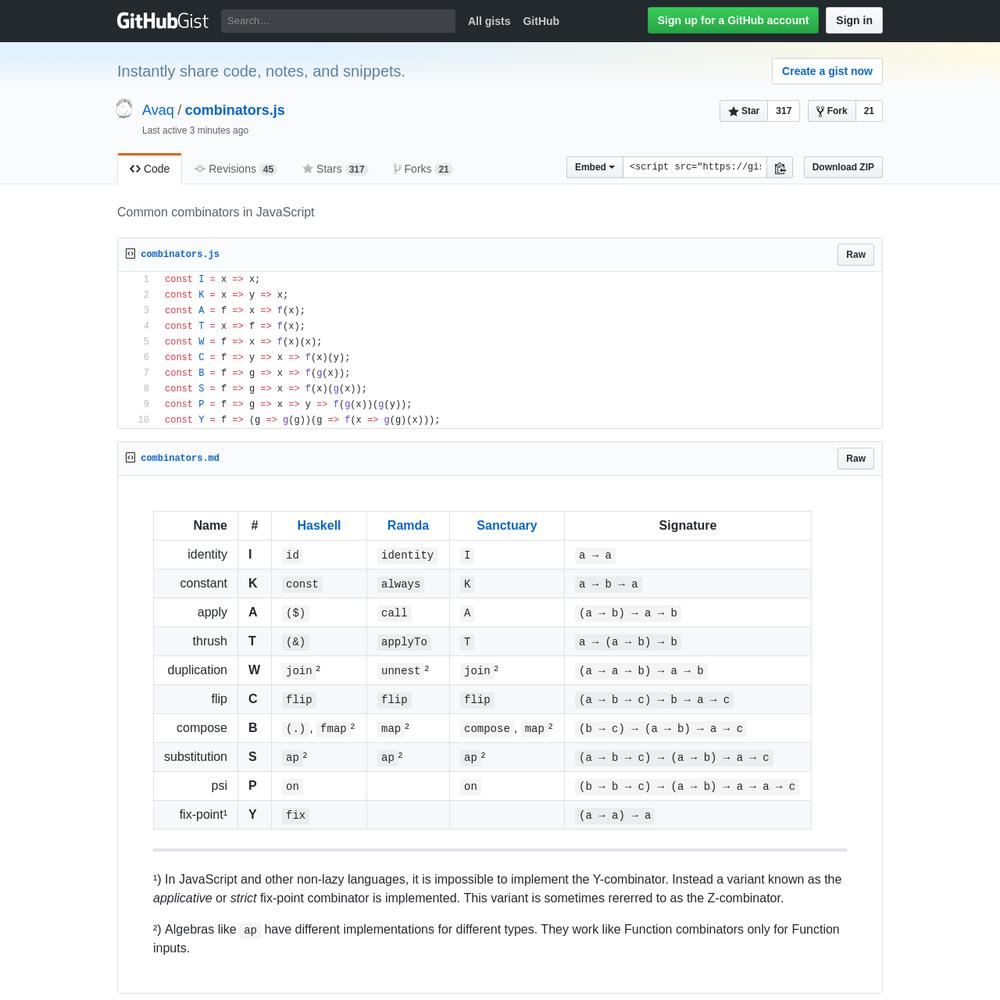Create a gist now
Viewport: 1000px width, 1000px height.
pyautogui.click(x=827, y=71)
